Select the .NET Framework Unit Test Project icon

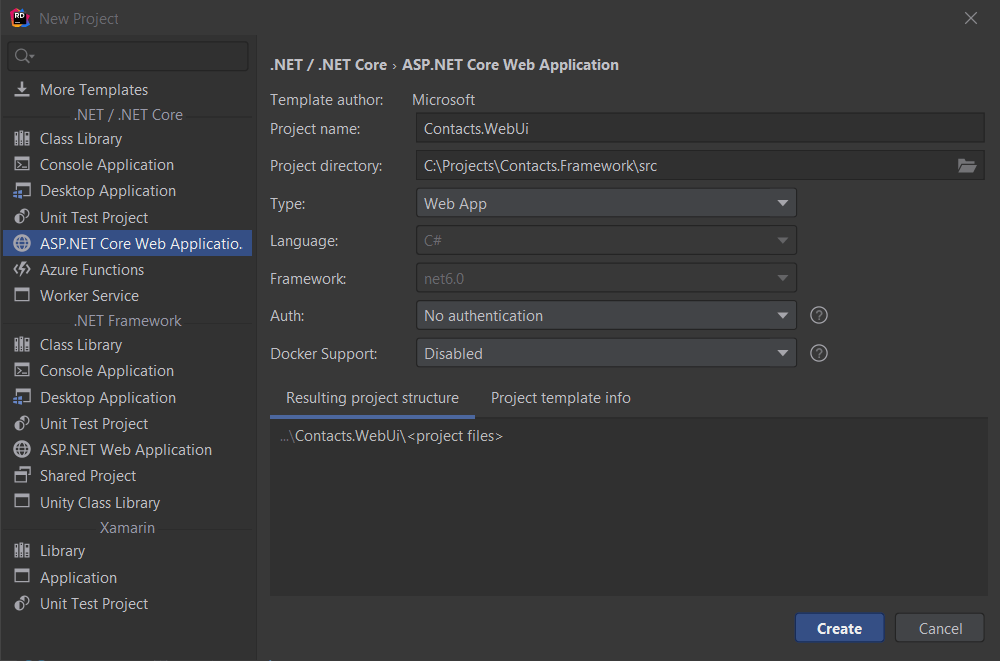pyautogui.click(x=22, y=424)
